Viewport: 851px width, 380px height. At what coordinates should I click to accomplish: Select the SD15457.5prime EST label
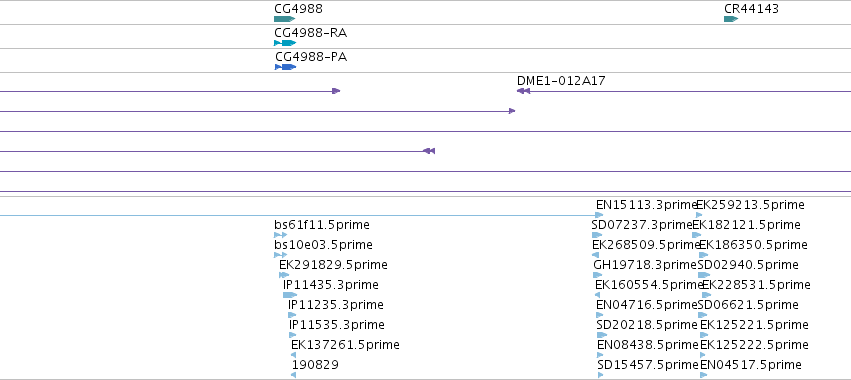pos(647,365)
